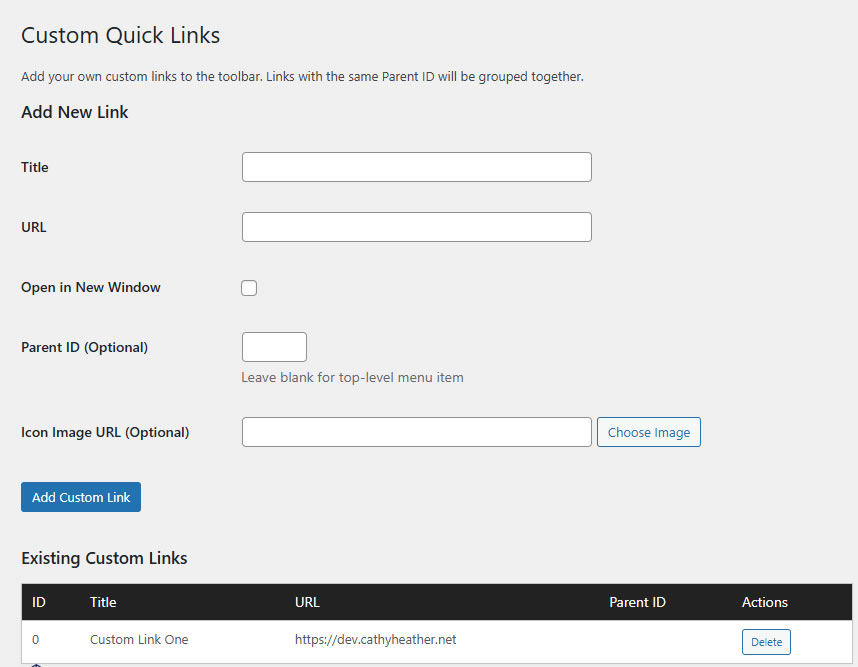This screenshot has width=858, height=667.
Task: Click the Icon Image URL field
Action: point(416,432)
